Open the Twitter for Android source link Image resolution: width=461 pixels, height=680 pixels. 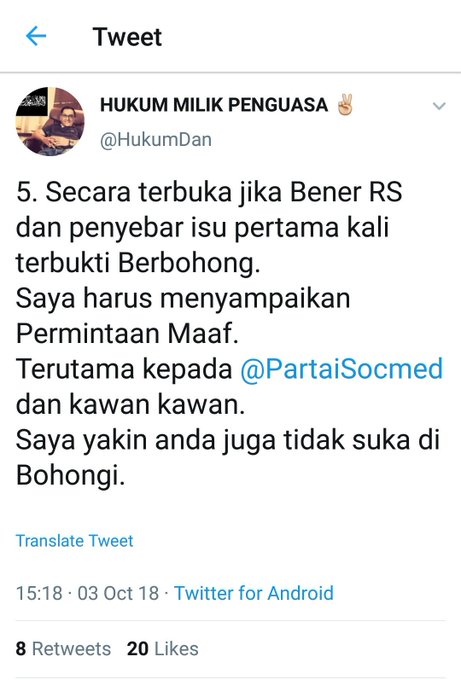tap(254, 593)
